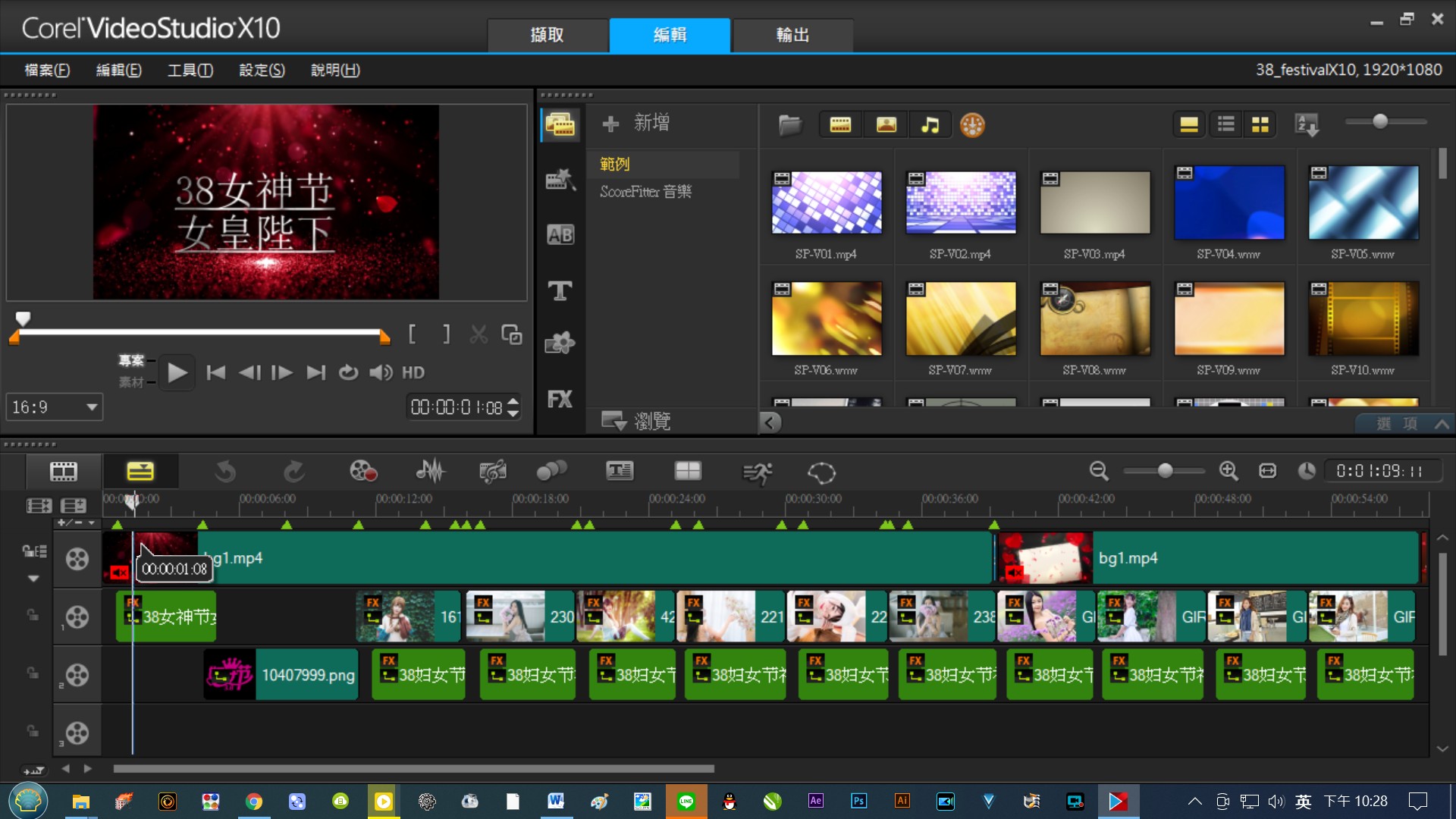Select the 10407999.png clip on overlay track
The width and height of the screenshot is (1456, 819).
pos(281,674)
